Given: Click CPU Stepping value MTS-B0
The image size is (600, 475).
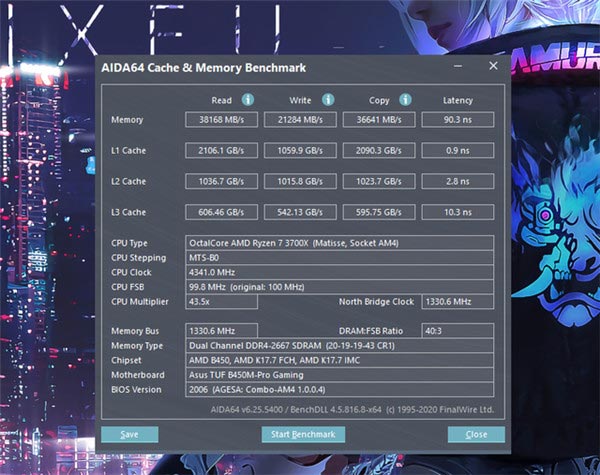Looking at the screenshot, I should pyautogui.click(x=339, y=258).
